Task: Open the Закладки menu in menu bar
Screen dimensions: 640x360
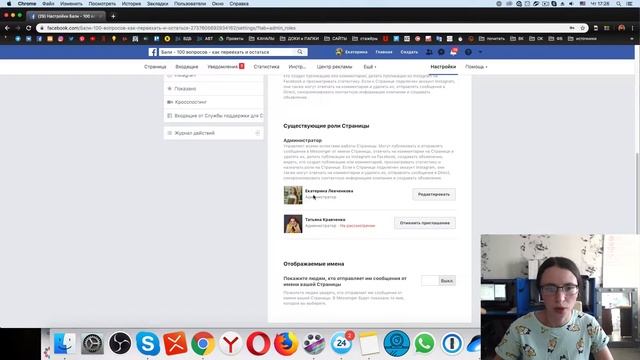Action: click(158, 4)
